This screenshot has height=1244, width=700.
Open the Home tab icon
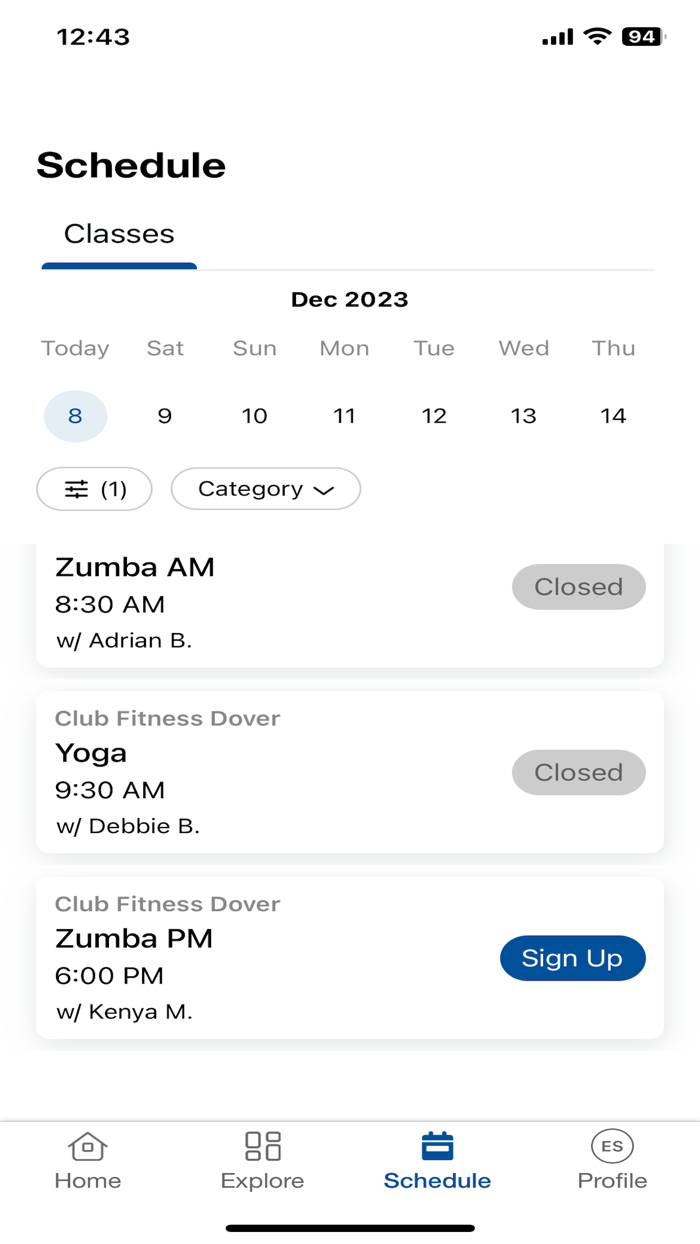[87, 1148]
